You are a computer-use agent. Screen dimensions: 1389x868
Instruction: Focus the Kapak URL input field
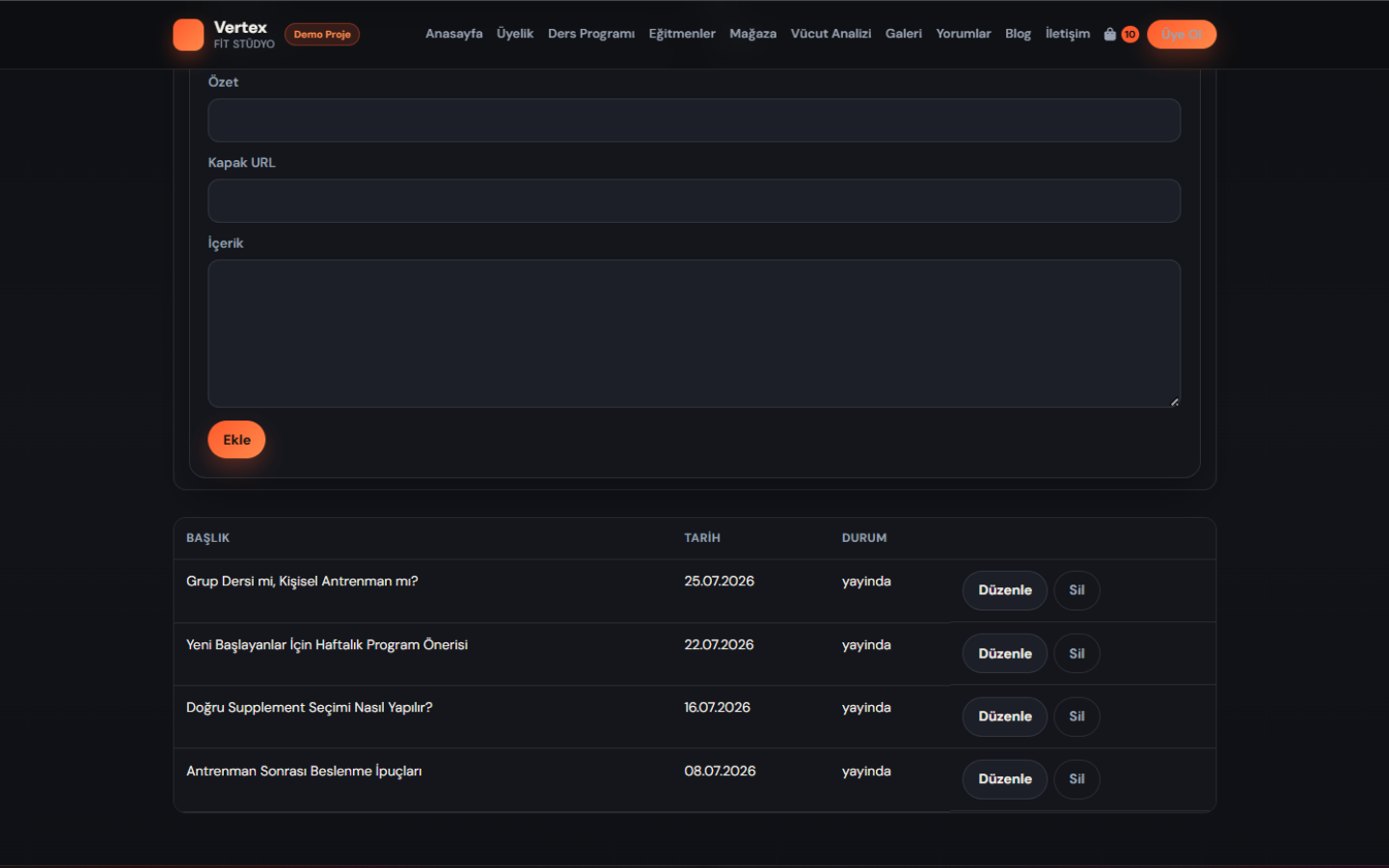point(694,201)
